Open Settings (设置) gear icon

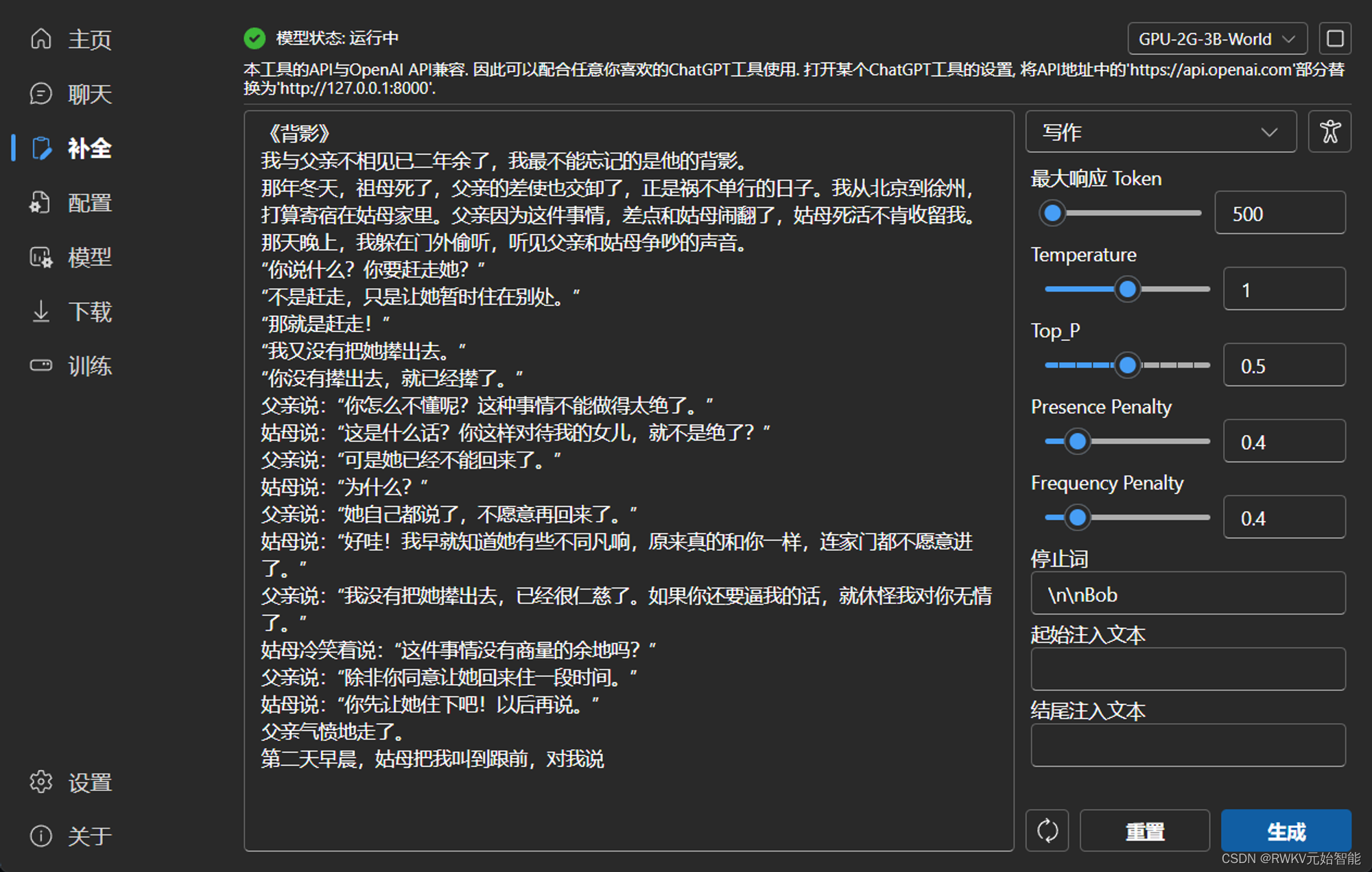[41, 781]
